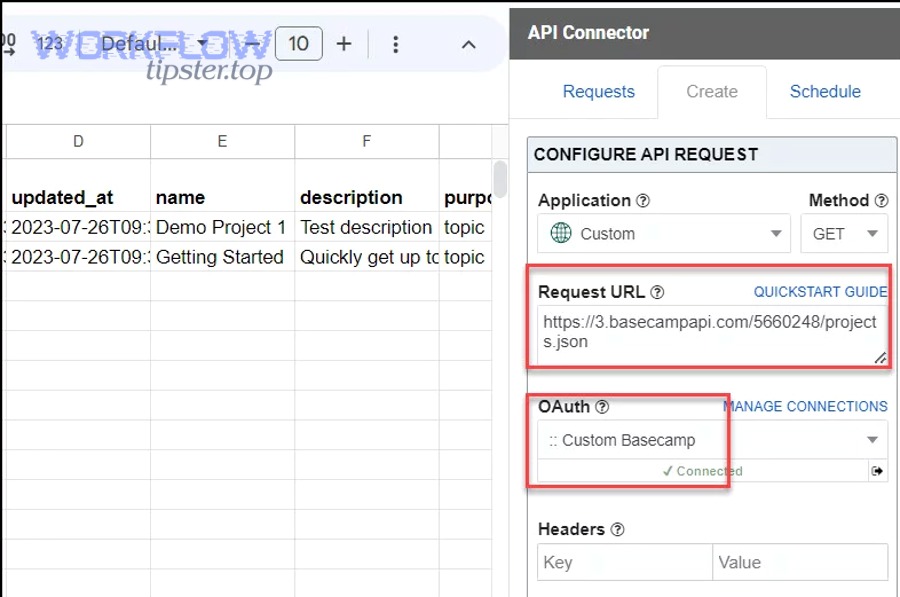Click the disconnect icon next to Connected status

tap(877, 470)
